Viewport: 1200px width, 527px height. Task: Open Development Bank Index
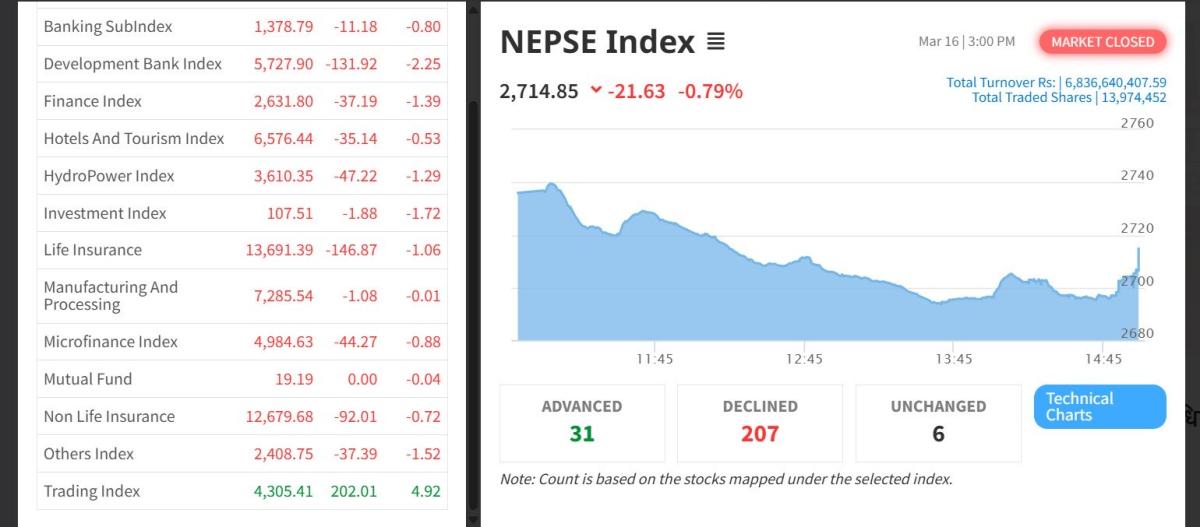pyautogui.click(x=132, y=64)
